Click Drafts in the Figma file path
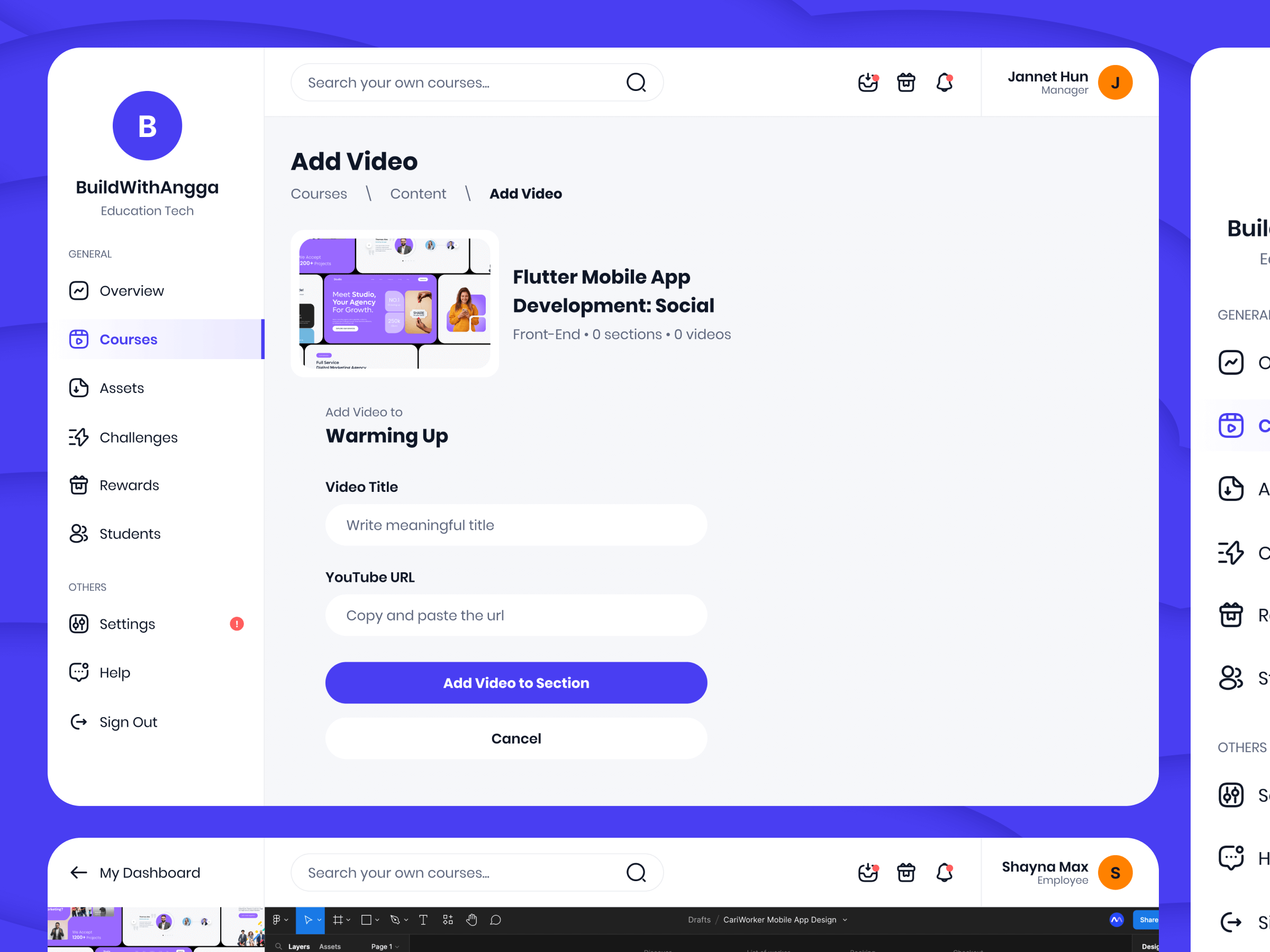Image resolution: width=1270 pixels, height=952 pixels. (x=700, y=919)
